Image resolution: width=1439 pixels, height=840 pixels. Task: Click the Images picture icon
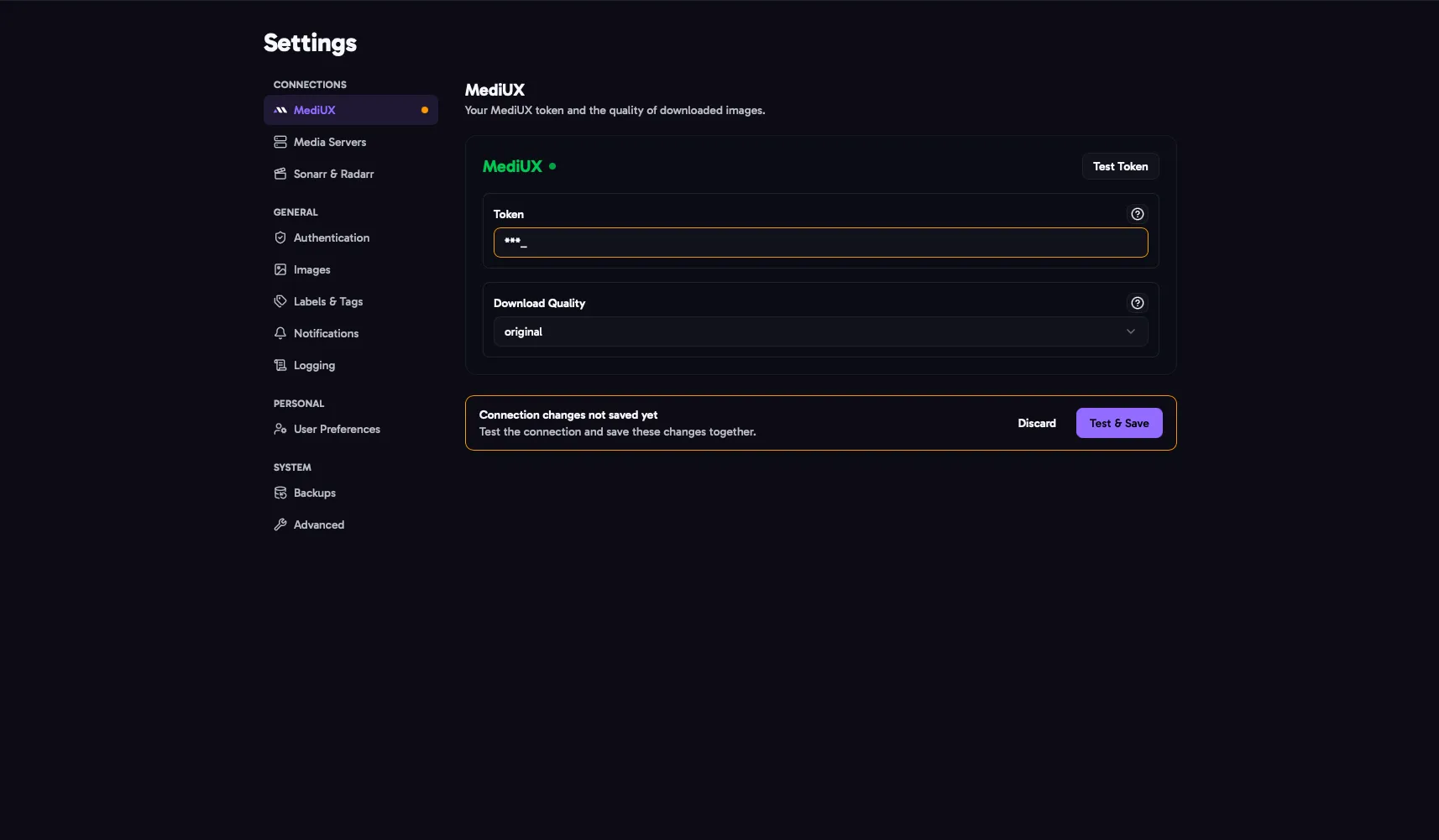[x=280, y=269]
